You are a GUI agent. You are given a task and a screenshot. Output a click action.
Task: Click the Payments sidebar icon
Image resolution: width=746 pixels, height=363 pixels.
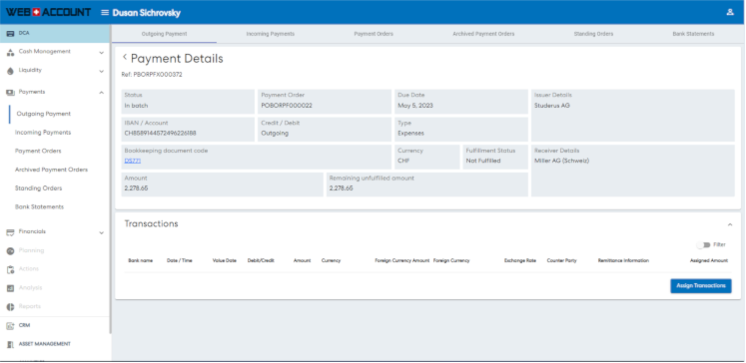10,92
